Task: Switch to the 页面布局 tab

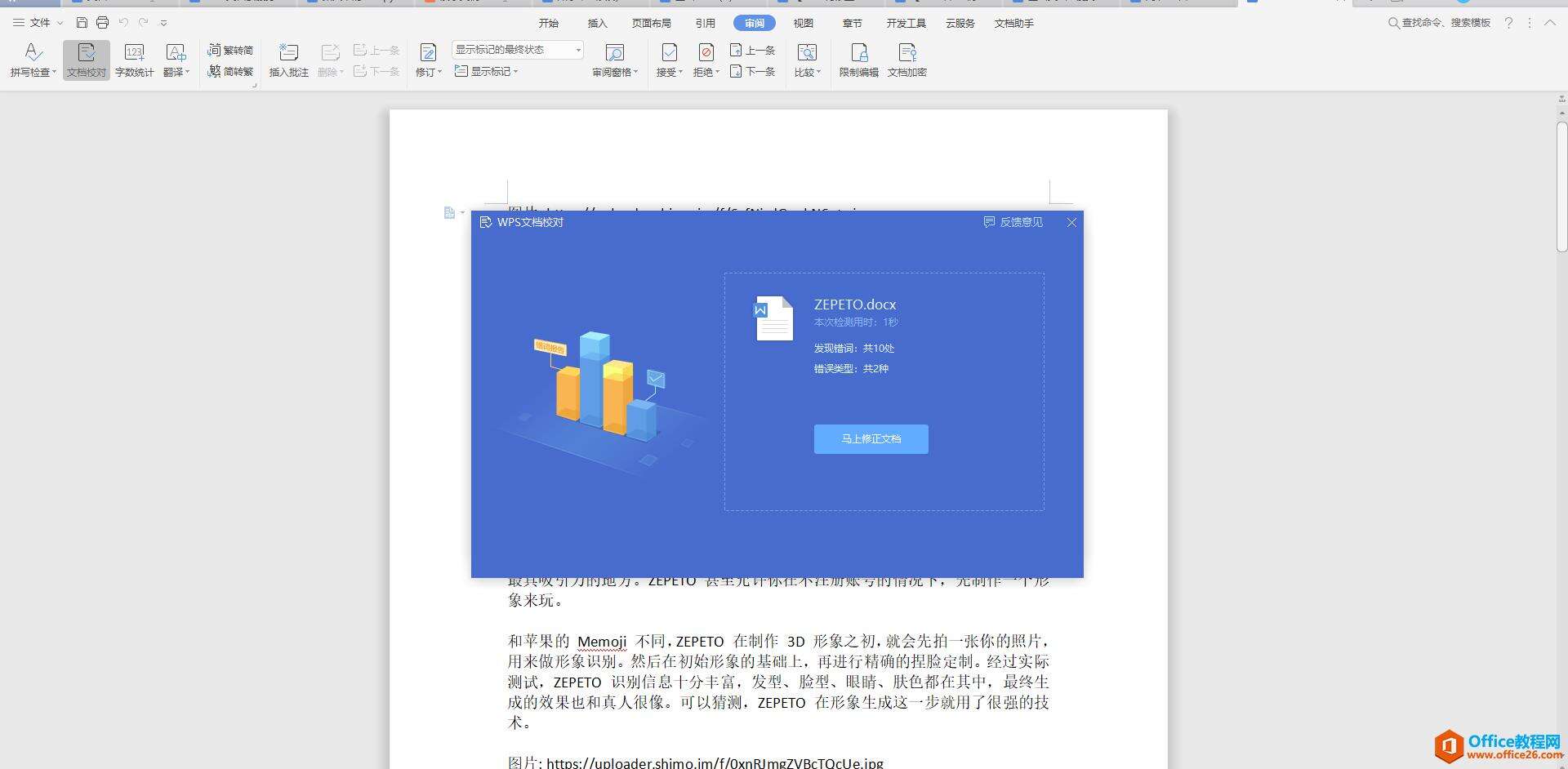Action: pyautogui.click(x=652, y=24)
